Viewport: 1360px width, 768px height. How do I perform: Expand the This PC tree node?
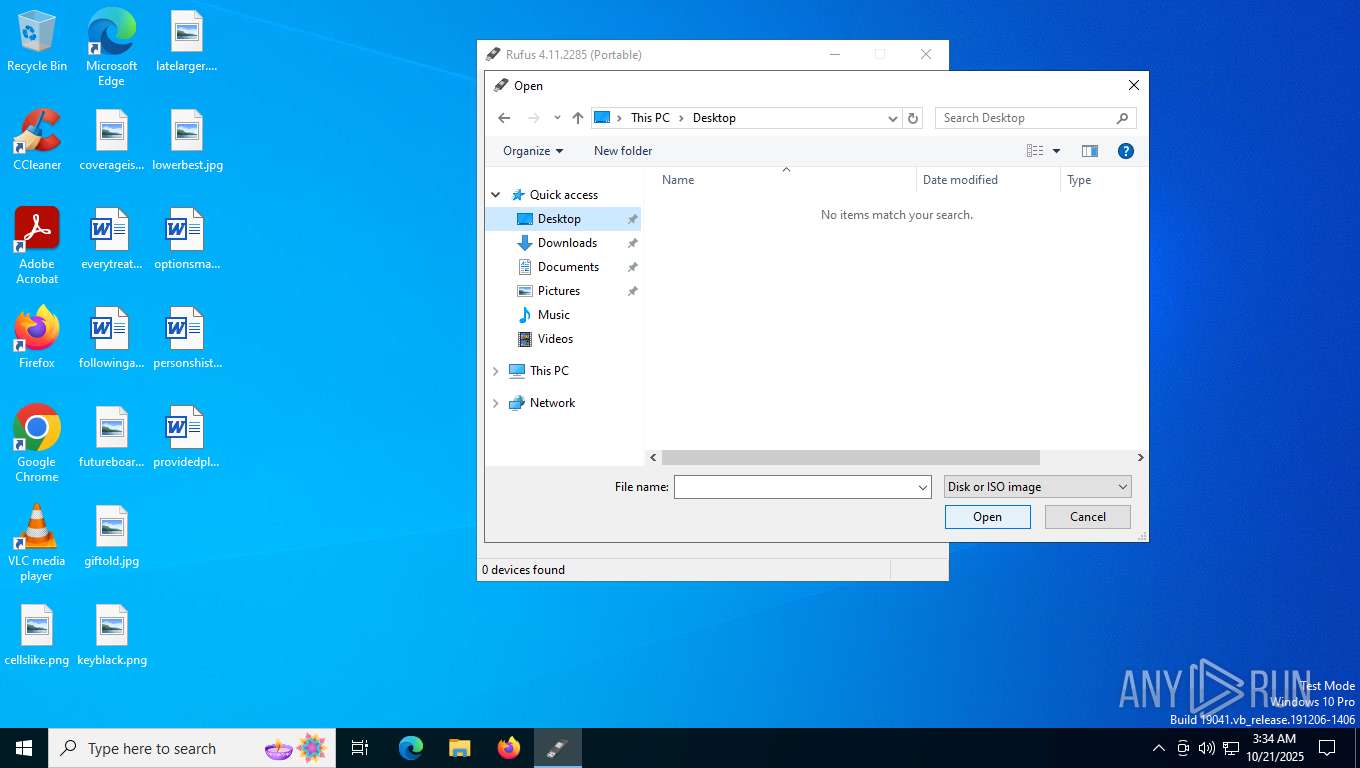pyautogui.click(x=496, y=371)
